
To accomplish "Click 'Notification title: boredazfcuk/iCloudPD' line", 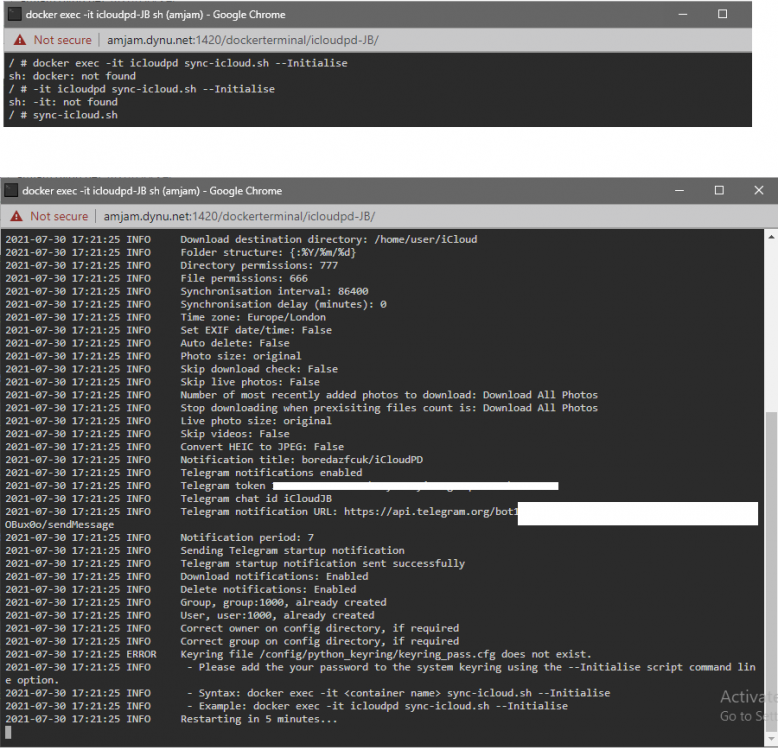I will pyautogui.click(x=301, y=460).
